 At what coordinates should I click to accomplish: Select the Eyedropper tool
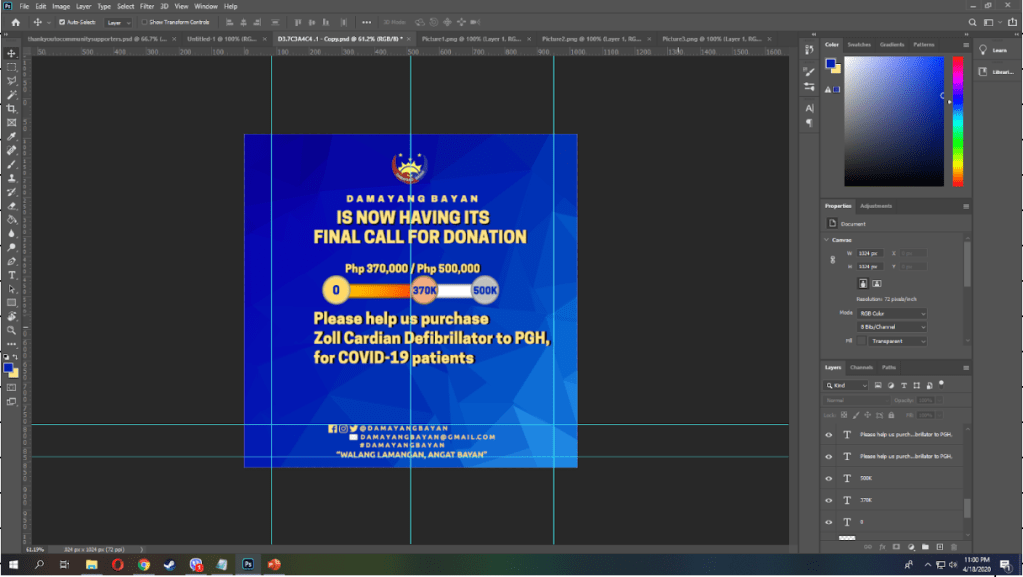[x=11, y=136]
